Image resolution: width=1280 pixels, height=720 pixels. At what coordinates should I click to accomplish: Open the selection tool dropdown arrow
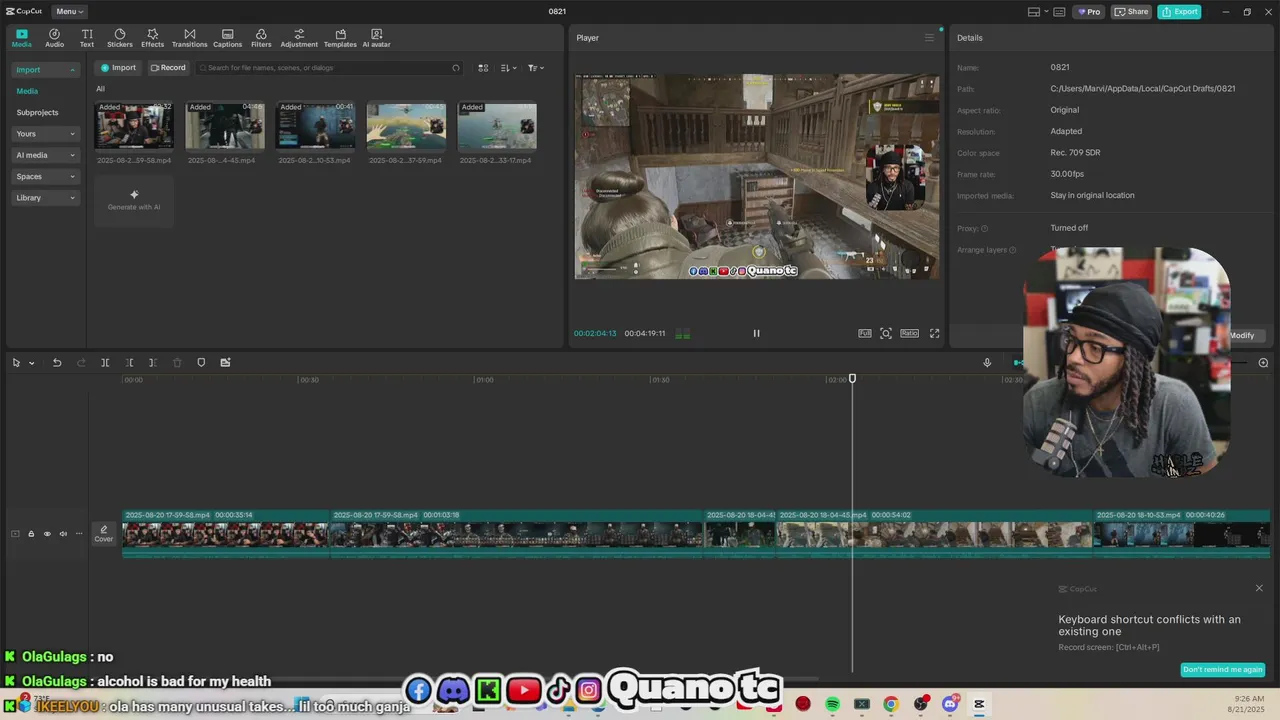coord(31,363)
